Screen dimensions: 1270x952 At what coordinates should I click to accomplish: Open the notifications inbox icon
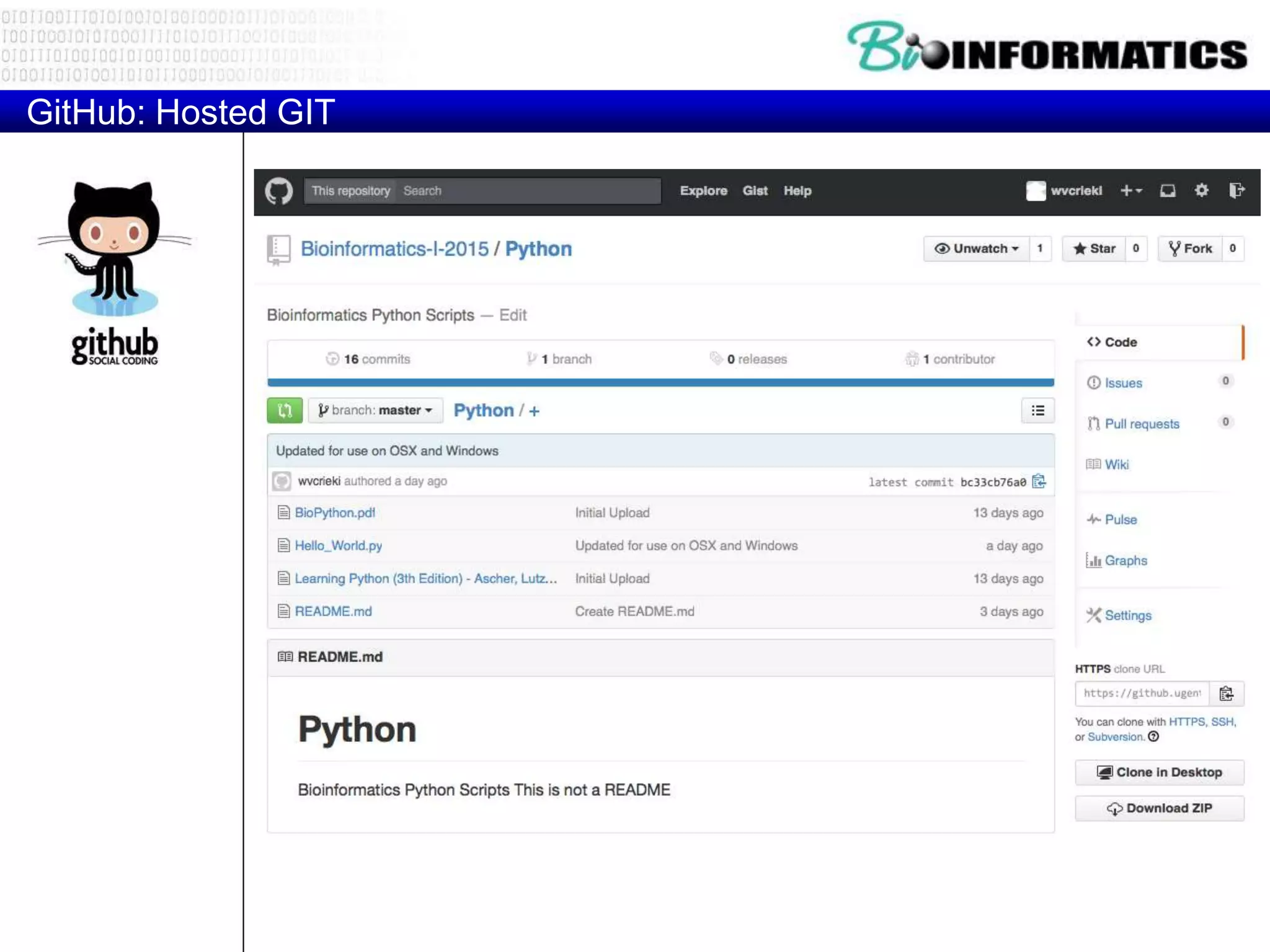[1168, 191]
